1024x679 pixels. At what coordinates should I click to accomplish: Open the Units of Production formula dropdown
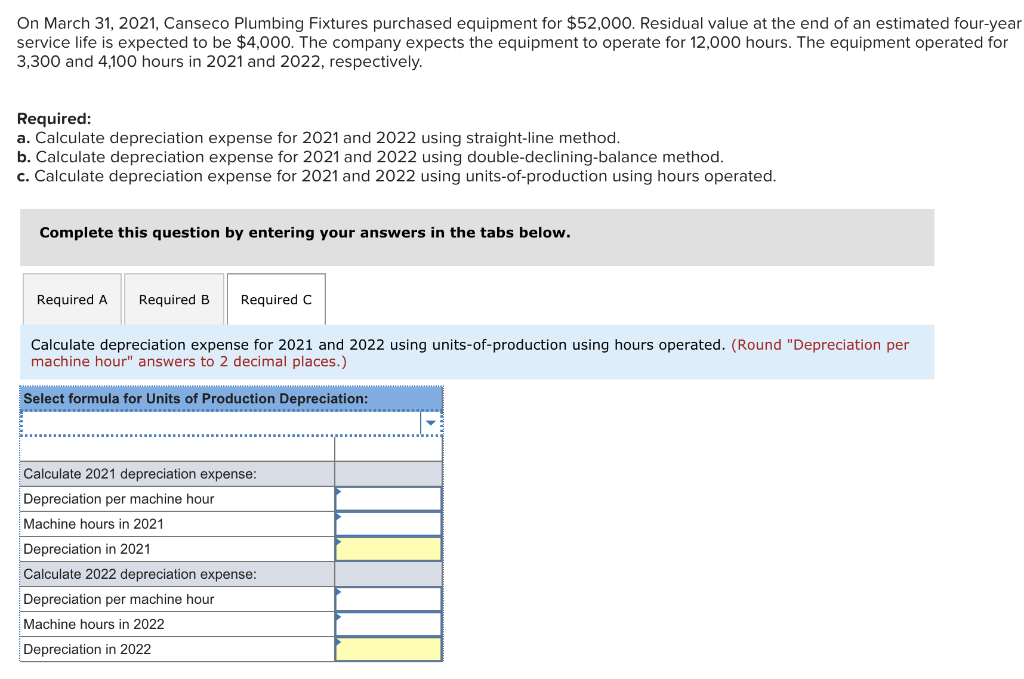[431, 423]
